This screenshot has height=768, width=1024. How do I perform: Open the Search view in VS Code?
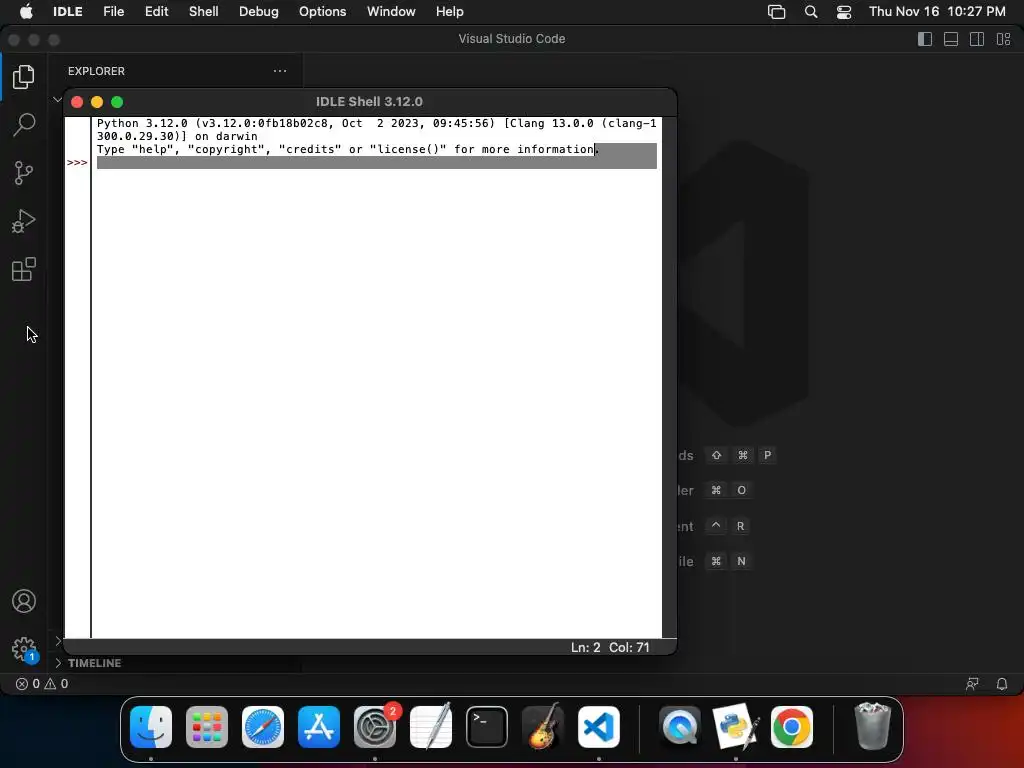(x=24, y=125)
